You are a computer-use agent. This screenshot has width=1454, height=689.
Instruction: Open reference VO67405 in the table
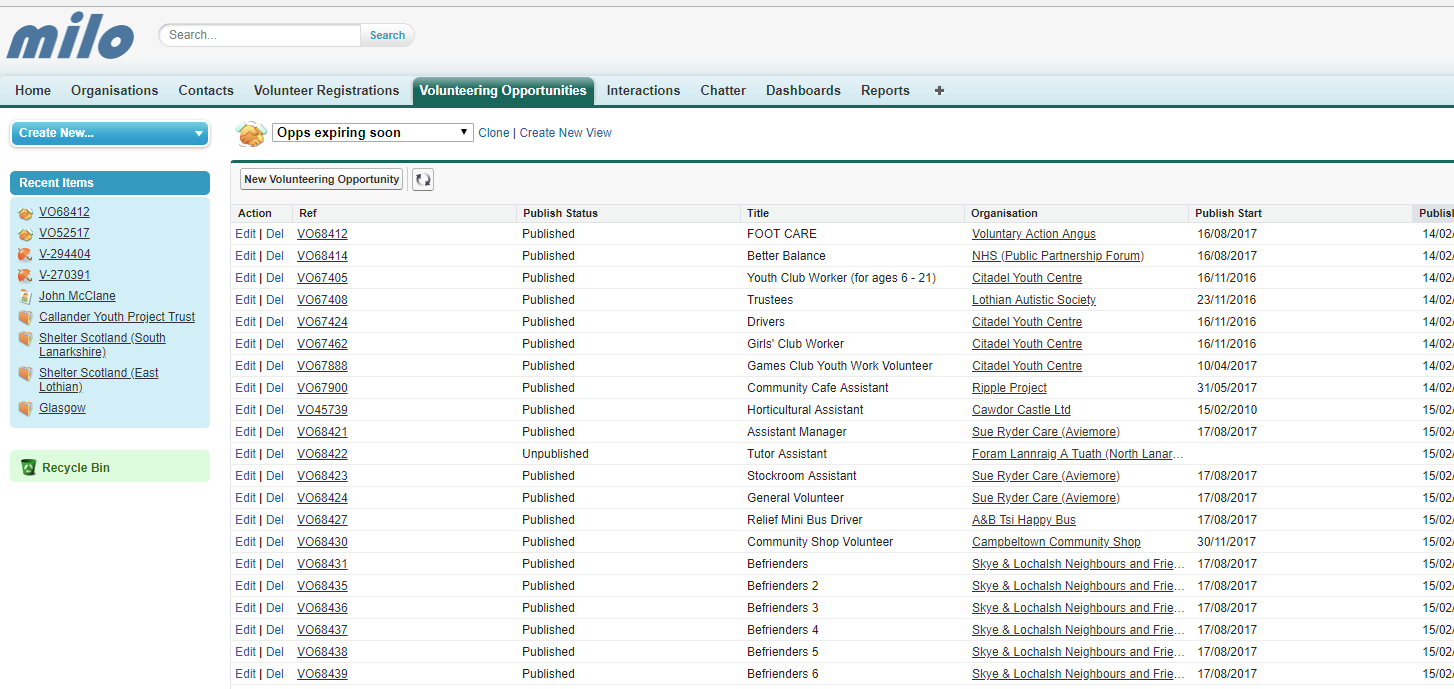[322, 278]
